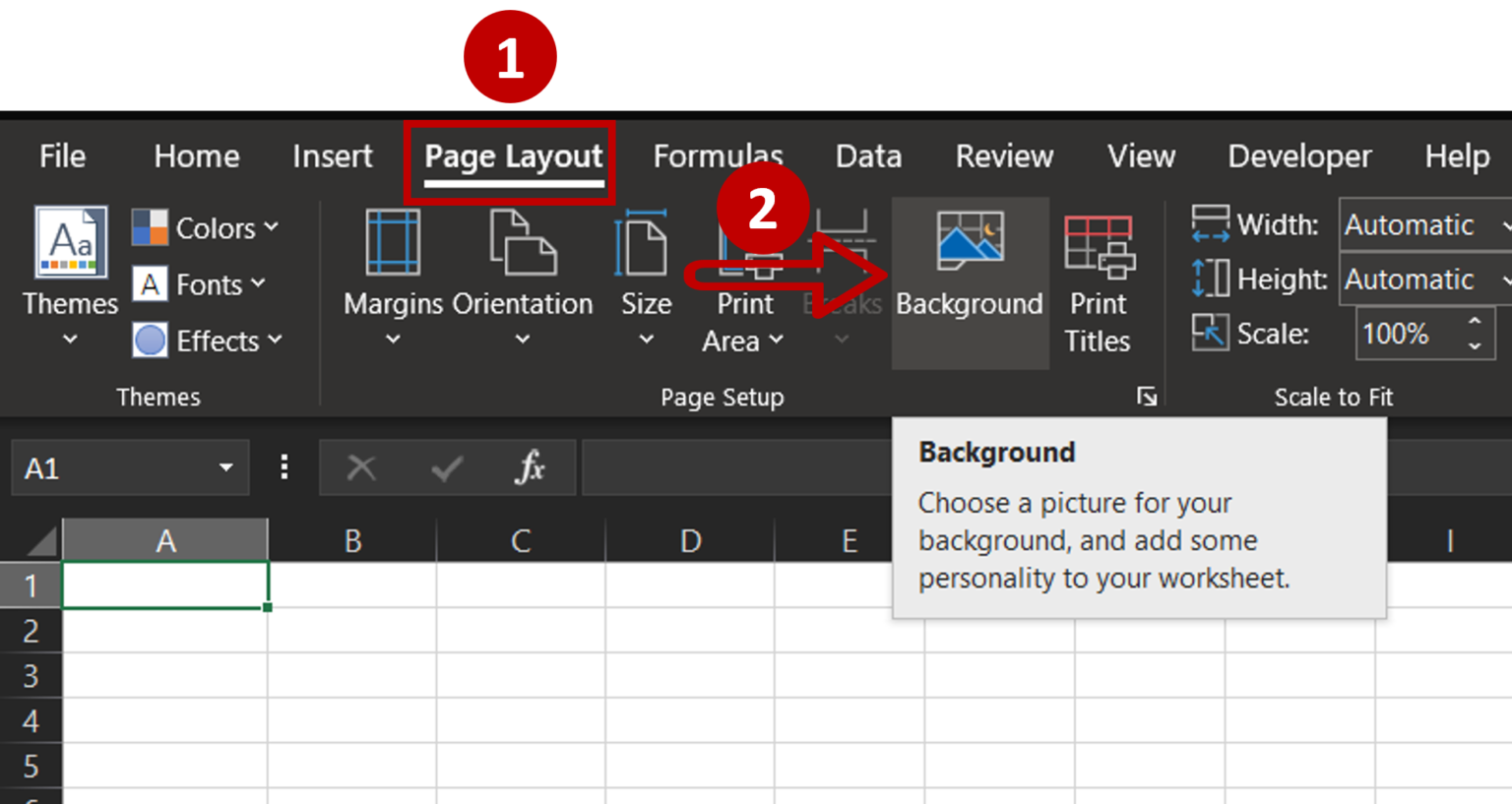Click the Print Area icon

pos(744,280)
